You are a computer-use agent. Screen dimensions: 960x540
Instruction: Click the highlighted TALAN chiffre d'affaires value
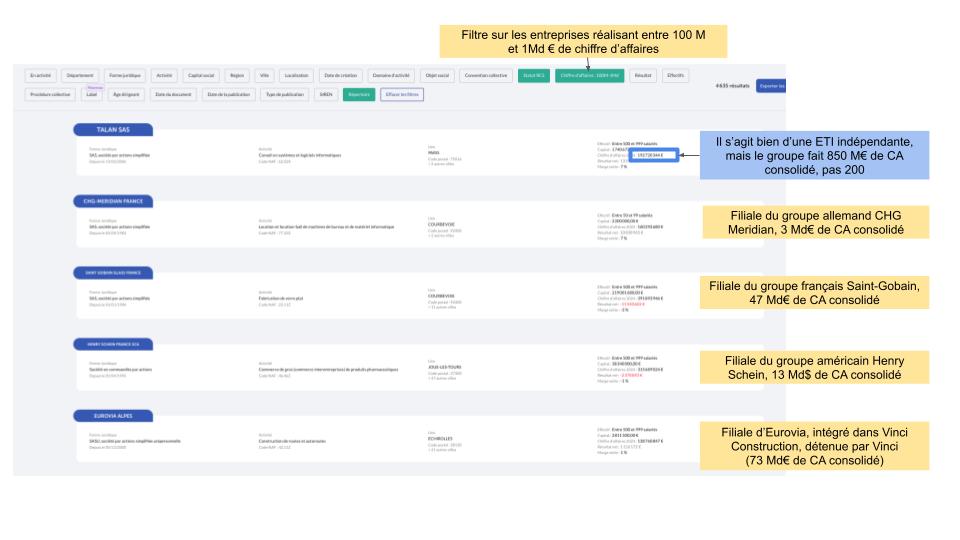pos(654,157)
